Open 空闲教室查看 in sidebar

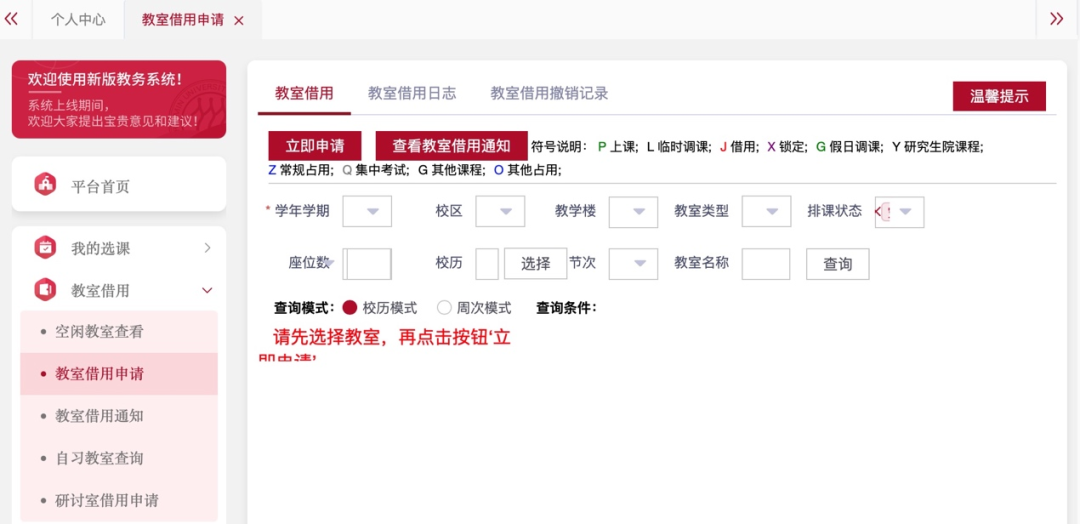tap(99, 331)
